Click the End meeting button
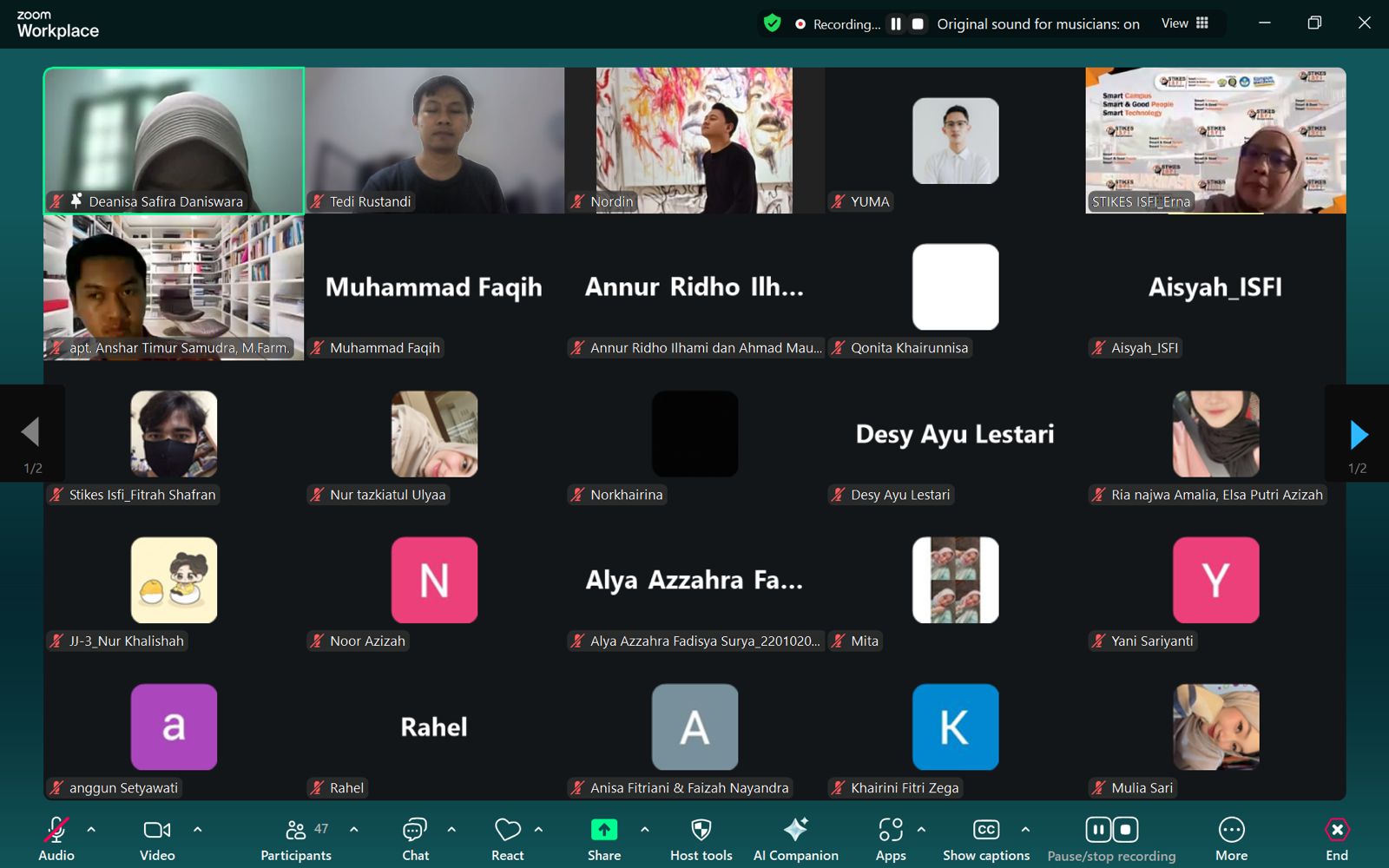Image resolution: width=1389 pixels, height=868 pixels. pyautogui.click(x=1337, y=839)
